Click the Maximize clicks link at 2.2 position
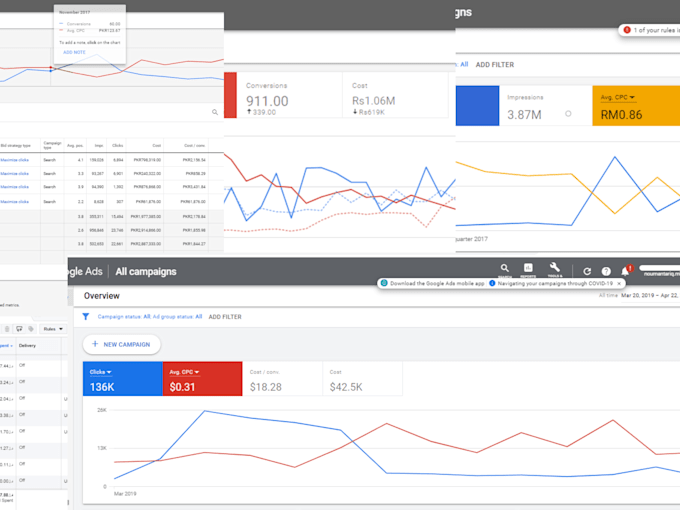The width and height of the screenshot is (680, 510). tap(15, 202)
